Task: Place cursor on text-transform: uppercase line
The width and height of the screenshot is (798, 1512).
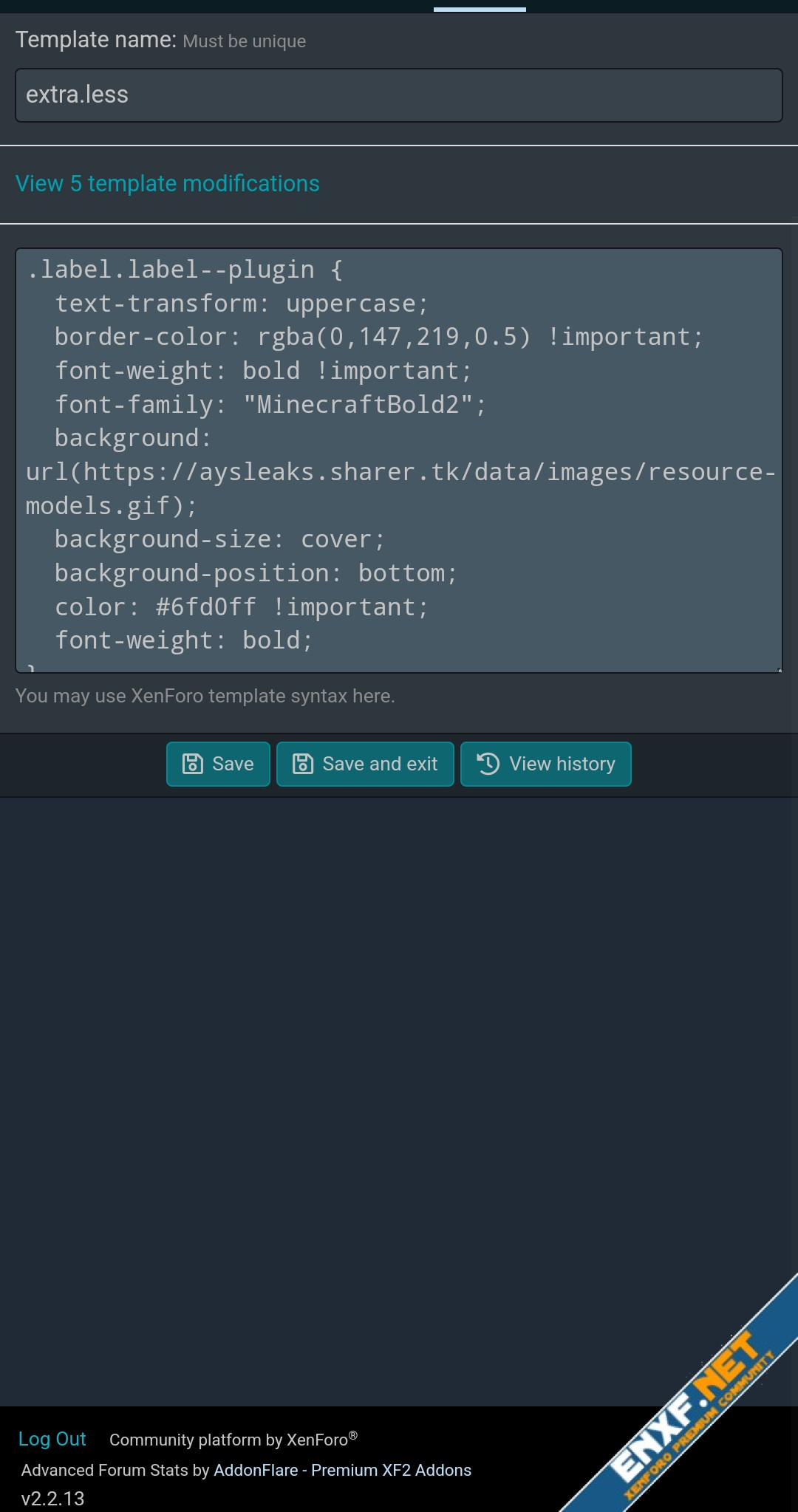Action: pyautogui.click(x=241, y=304)
